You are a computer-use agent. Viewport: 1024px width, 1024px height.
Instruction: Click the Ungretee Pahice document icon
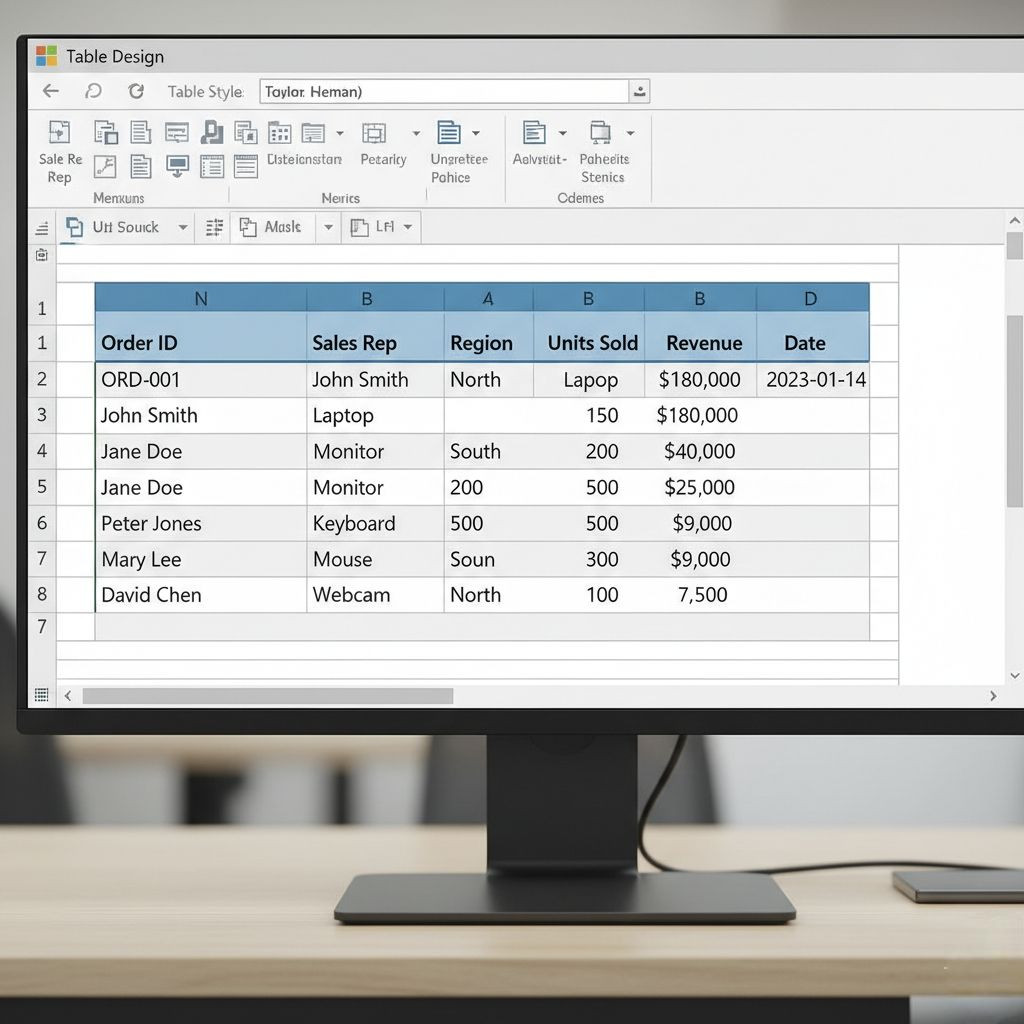449,133
